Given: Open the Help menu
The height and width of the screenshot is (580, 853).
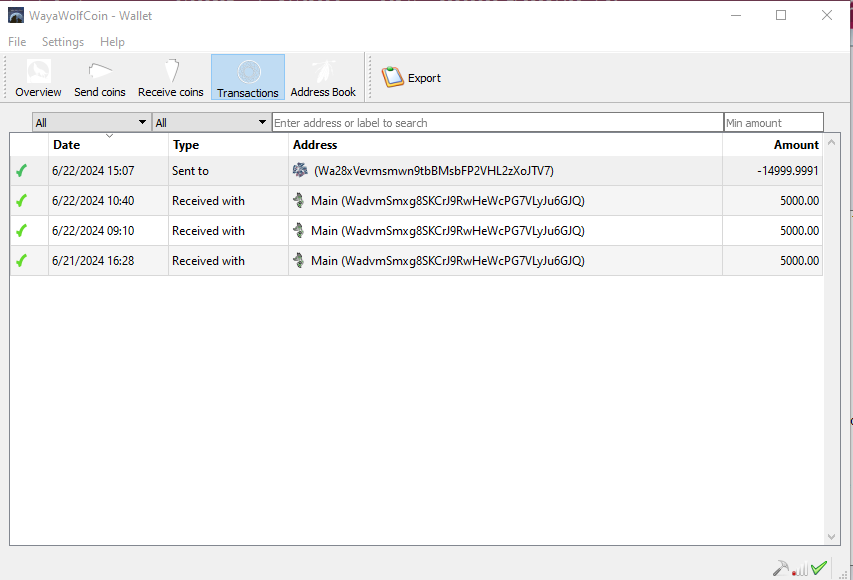Looking at the screenshot, I should pos(112,42).
